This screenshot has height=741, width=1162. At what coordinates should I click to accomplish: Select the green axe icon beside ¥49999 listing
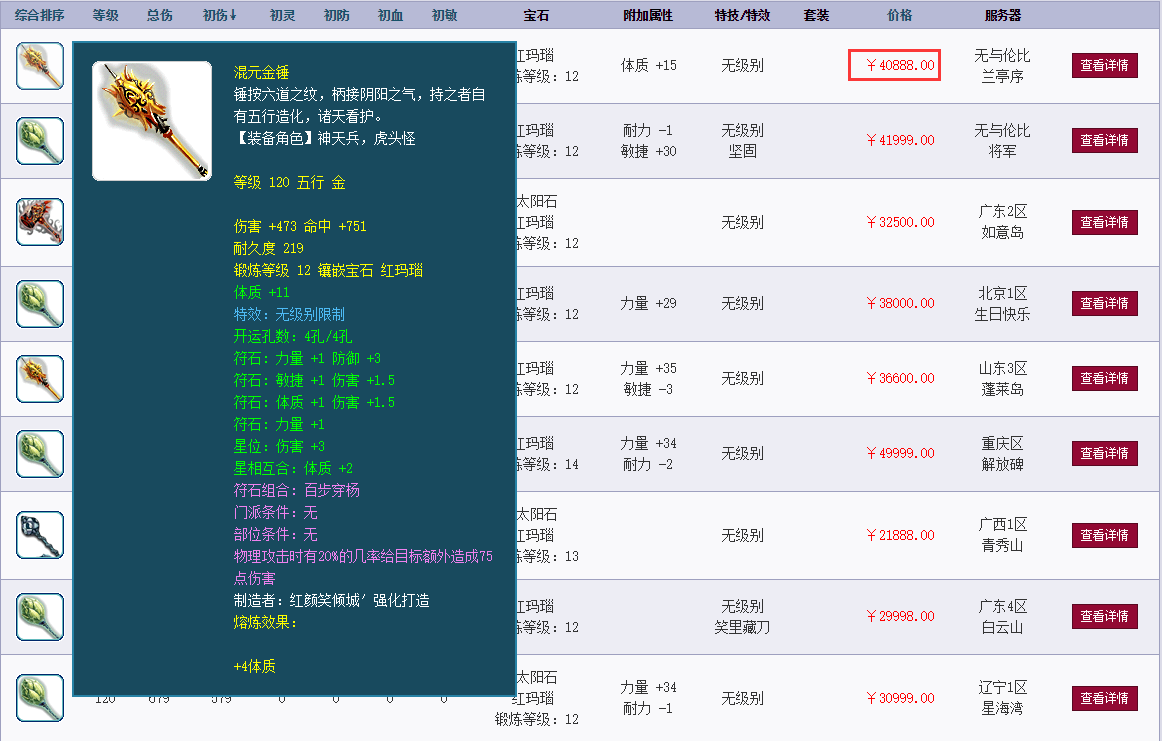(37, 452)
